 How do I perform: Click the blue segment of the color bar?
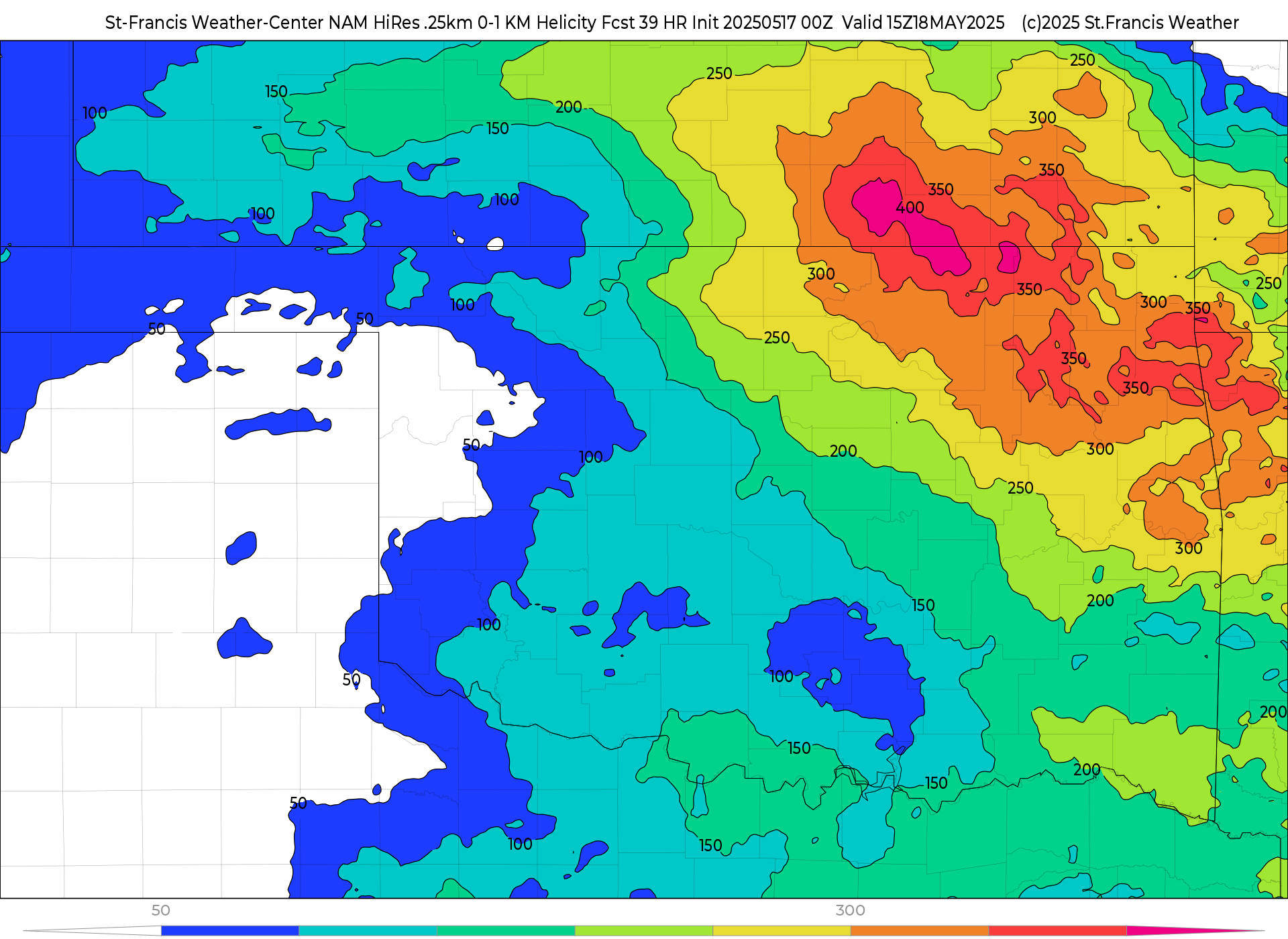tap(229, 930)
